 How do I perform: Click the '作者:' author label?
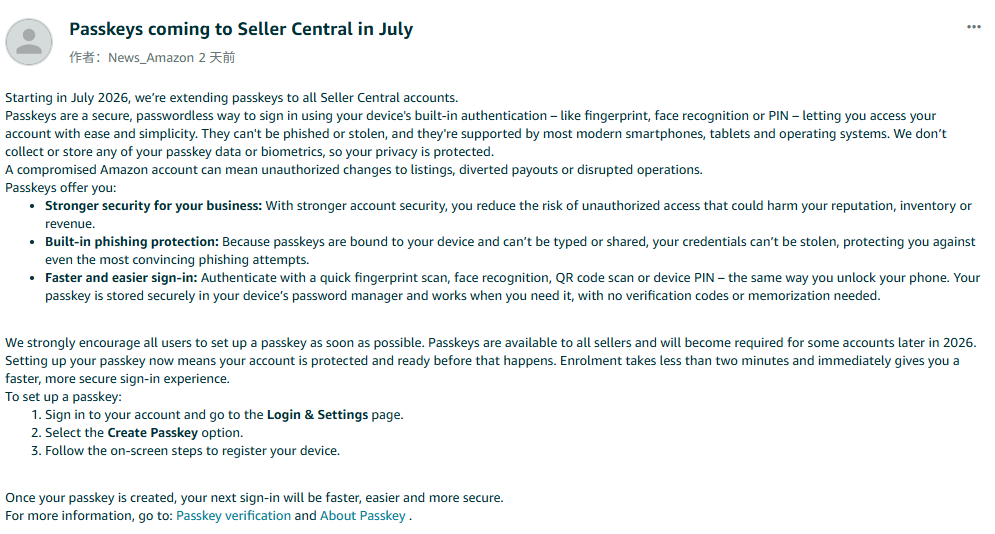coord(86,58)
